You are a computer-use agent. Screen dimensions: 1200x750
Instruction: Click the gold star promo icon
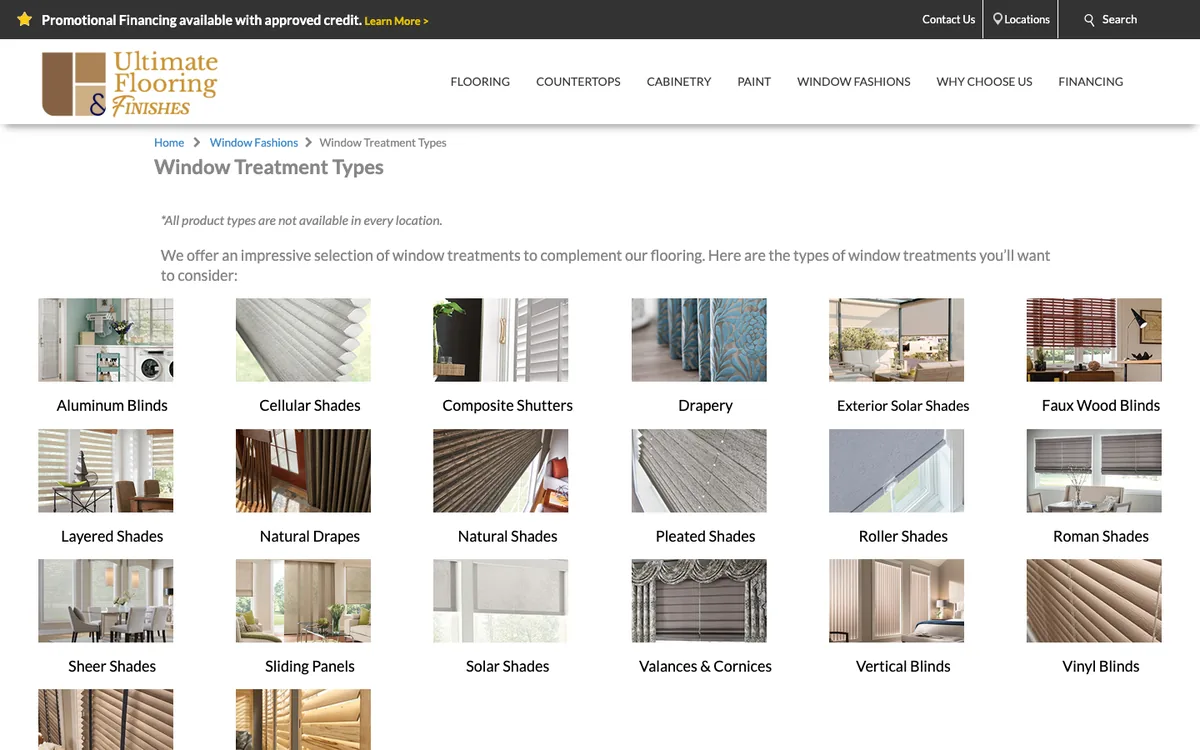(25, 19)
